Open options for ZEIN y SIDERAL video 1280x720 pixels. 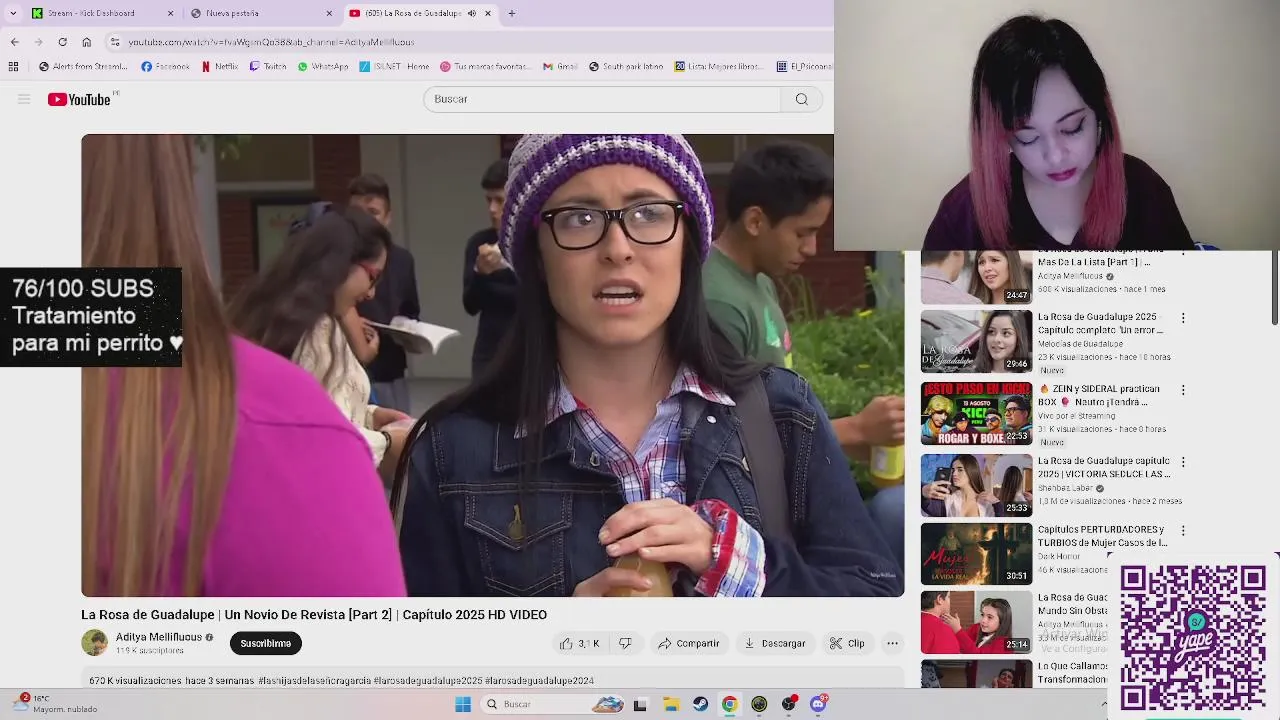point(1183,390)
